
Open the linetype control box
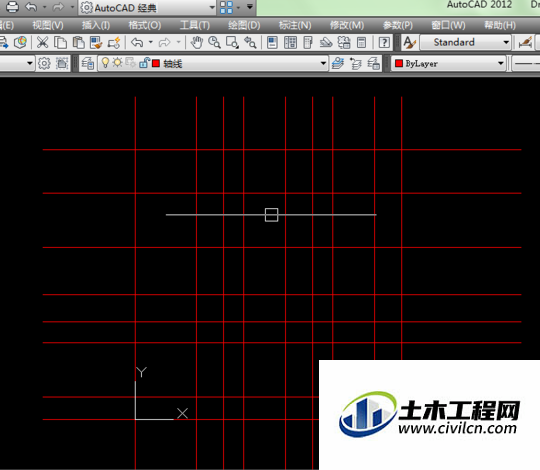click(x=526, y=63)
